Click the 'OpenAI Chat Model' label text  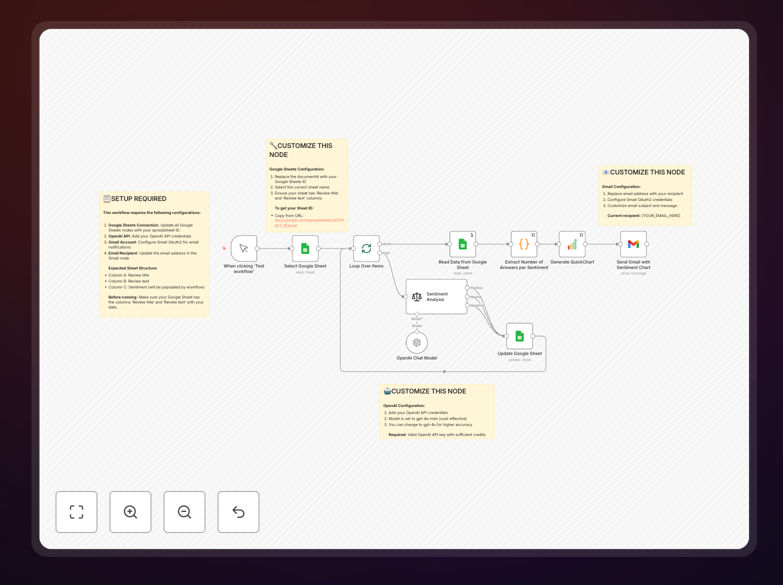tap(417, 358)
